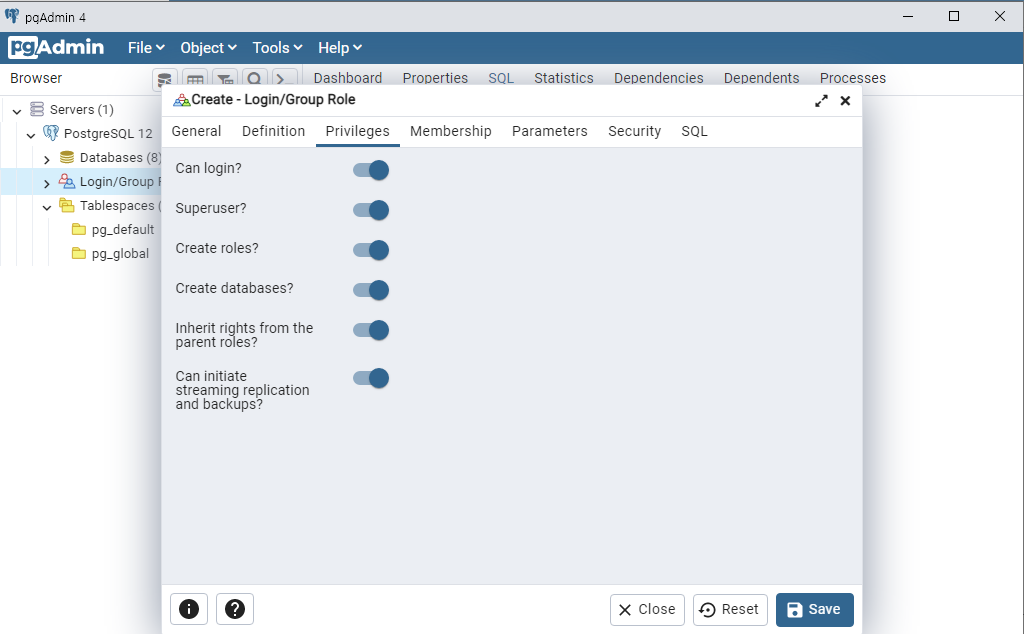Maximize the Create Role dialog
The image size is (1024, 634).
821,101
